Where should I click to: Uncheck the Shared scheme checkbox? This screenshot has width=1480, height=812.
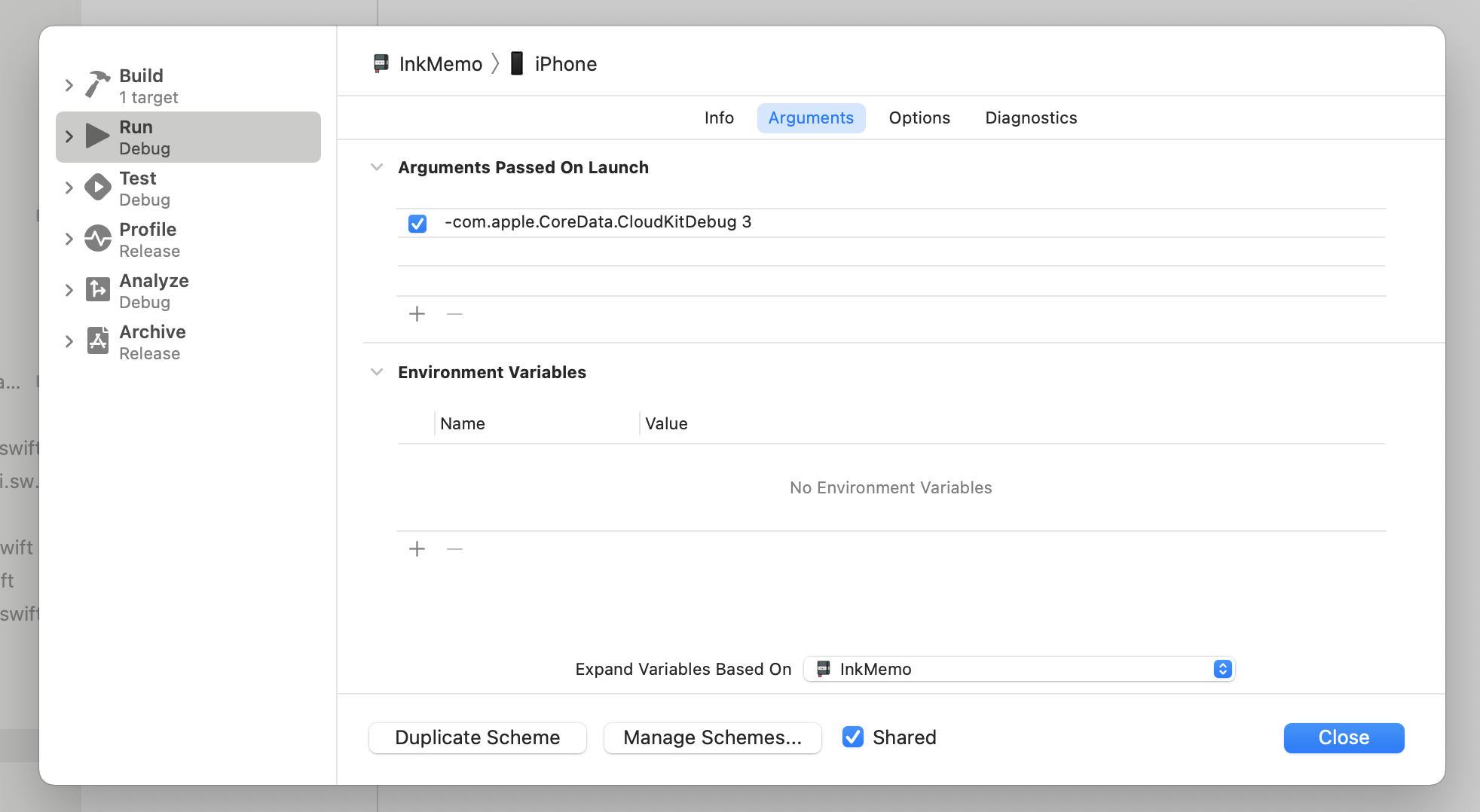tap(853, 737)
